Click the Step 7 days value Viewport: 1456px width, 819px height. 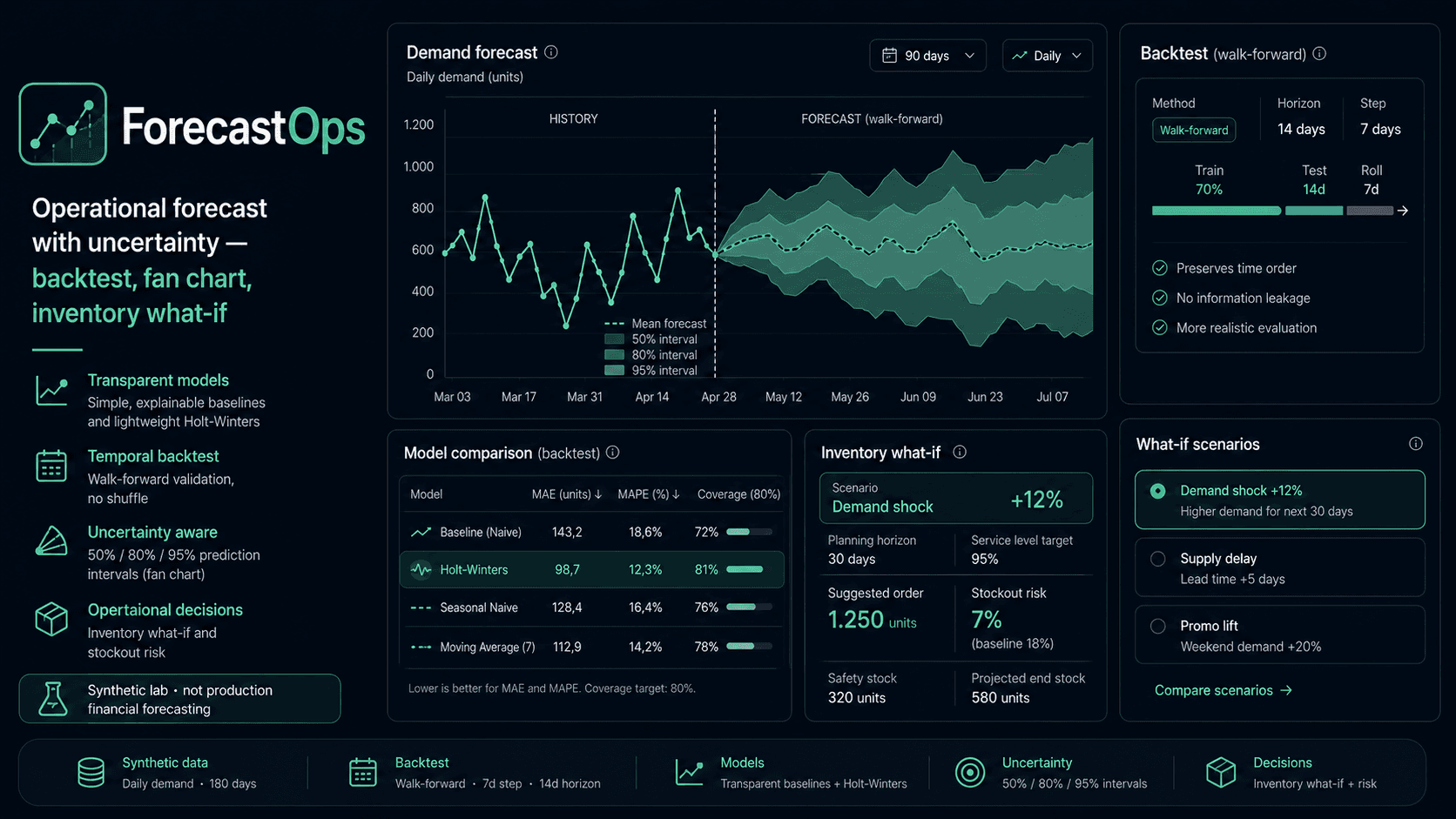[1380, 129]
